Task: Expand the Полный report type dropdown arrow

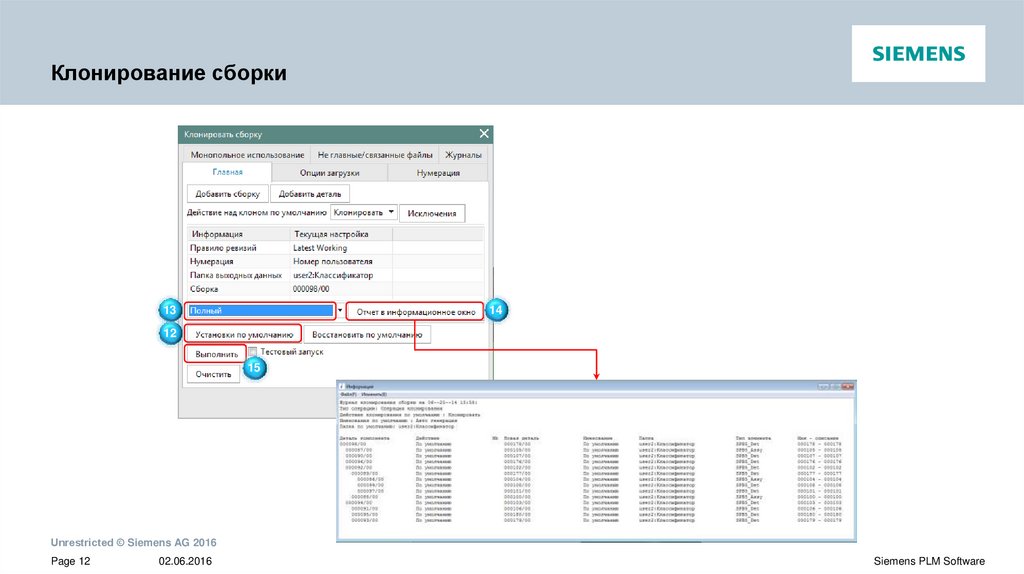Action: point(339,311)
